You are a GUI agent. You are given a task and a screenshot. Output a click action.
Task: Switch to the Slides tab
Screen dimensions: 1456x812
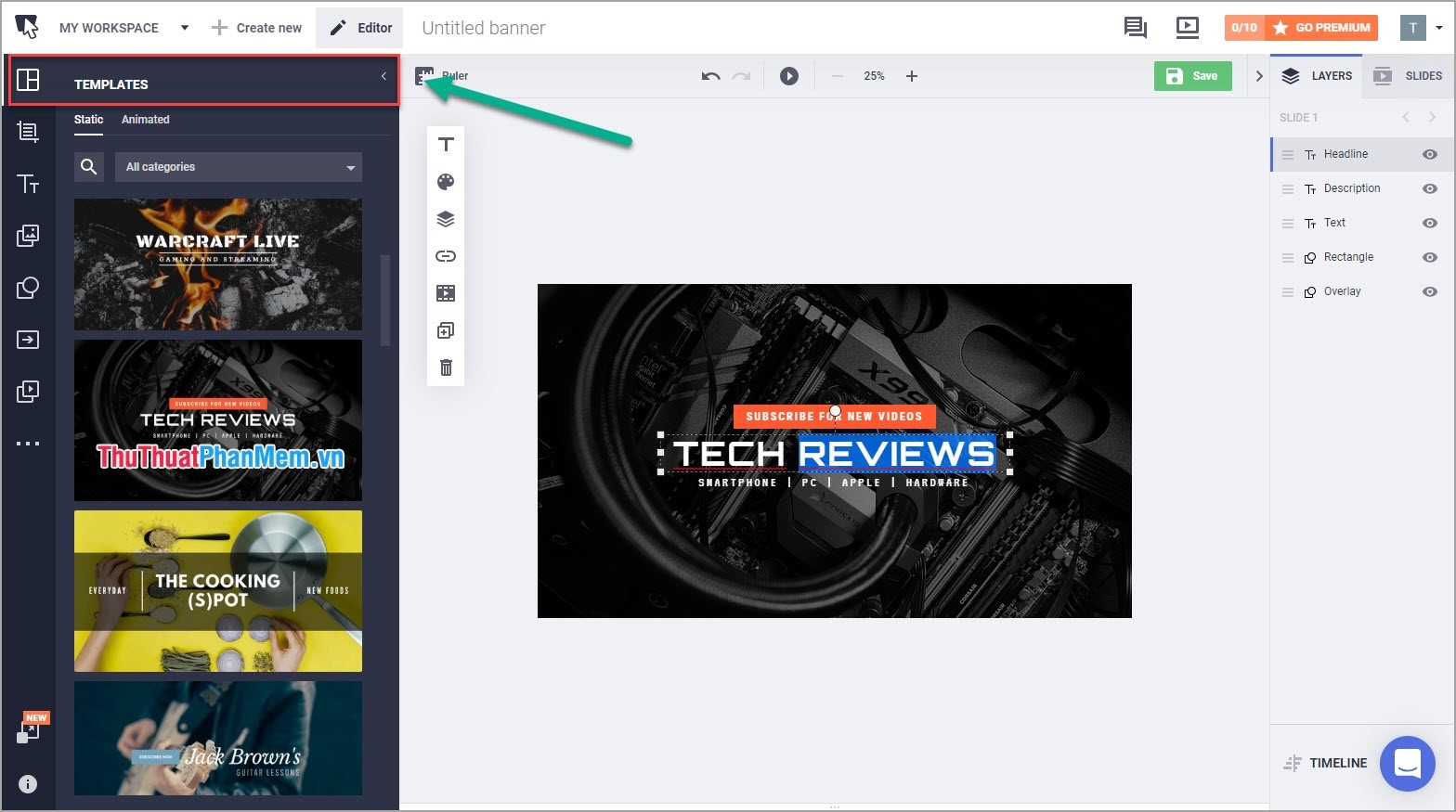coord(1409,76)
